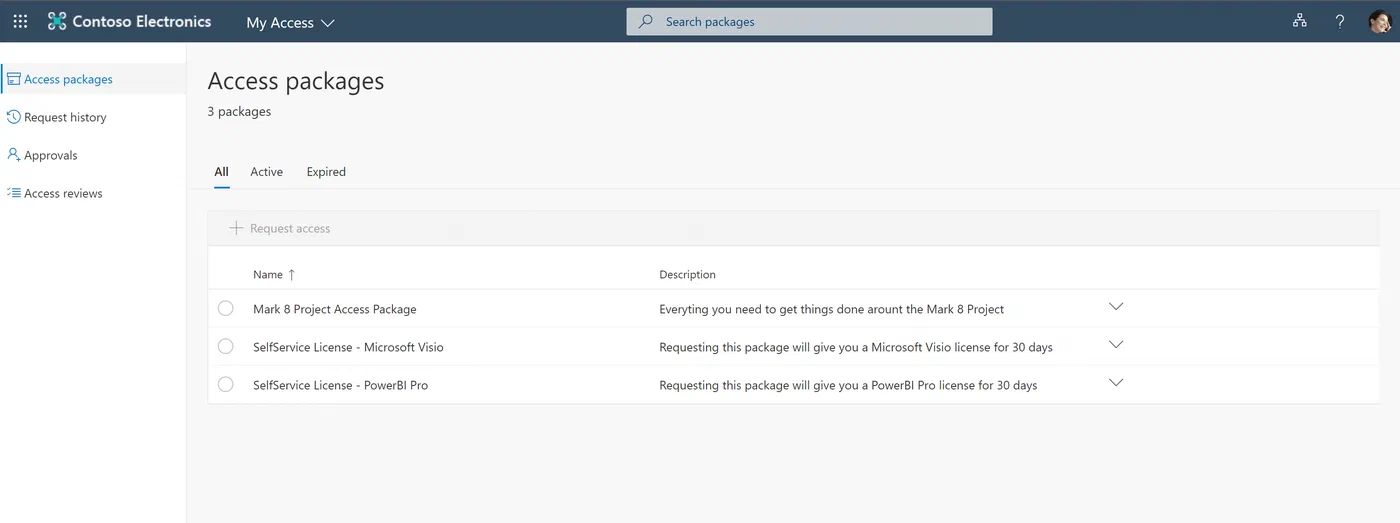Expand the Microsoft Visio license row details
Screen dimensions: 1400x523
click(1116, 345)
